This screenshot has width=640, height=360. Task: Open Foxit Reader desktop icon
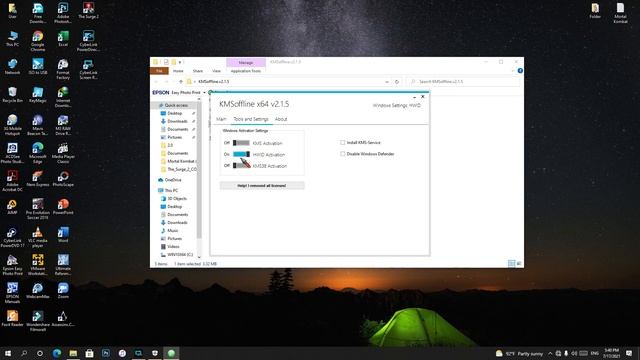[x=12, y=319]
